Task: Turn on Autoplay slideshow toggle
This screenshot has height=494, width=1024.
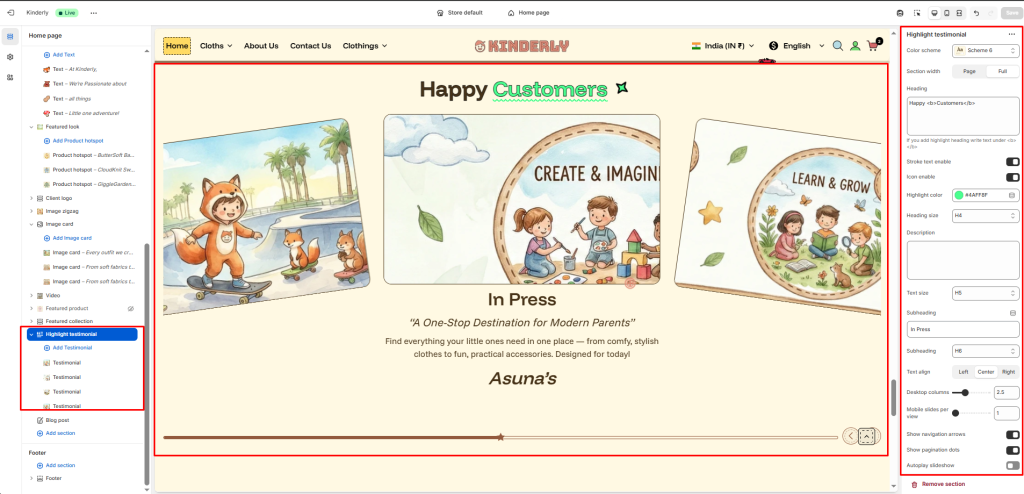Action: [x=1012, y=465]
